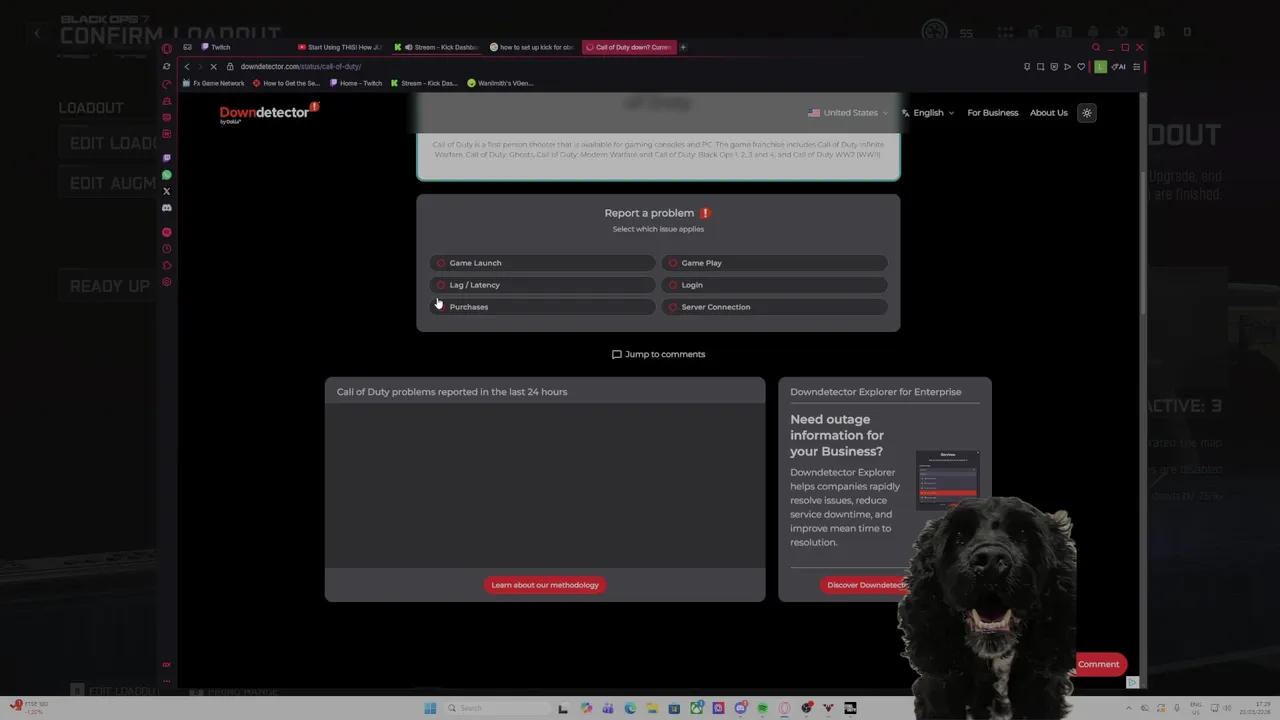Open the Discord icon in Opera sidebar
Viewport: 1280px width, 720px height.
[167, 208]
